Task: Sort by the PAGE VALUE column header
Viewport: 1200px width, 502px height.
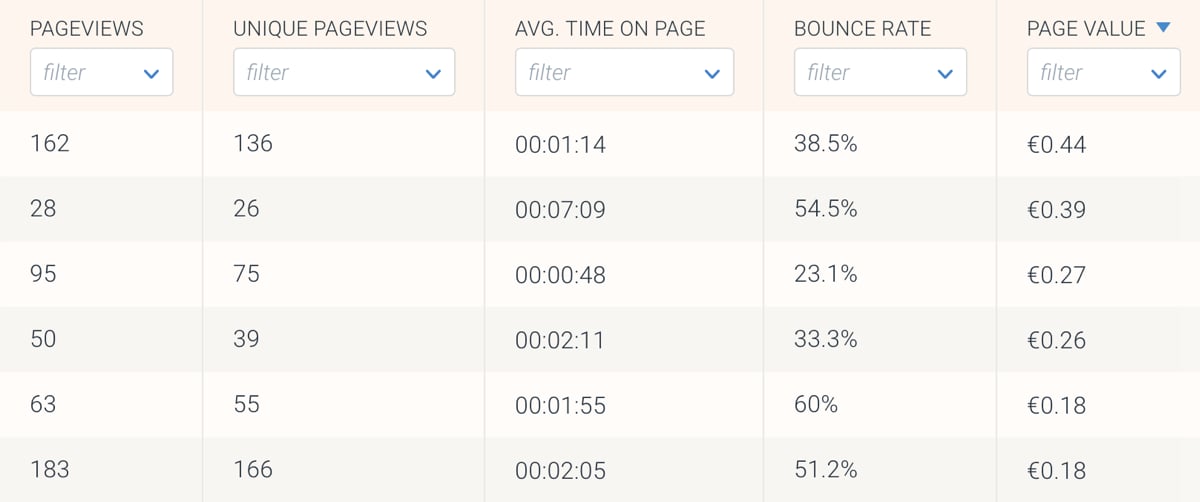Action: pos(1086,29)
